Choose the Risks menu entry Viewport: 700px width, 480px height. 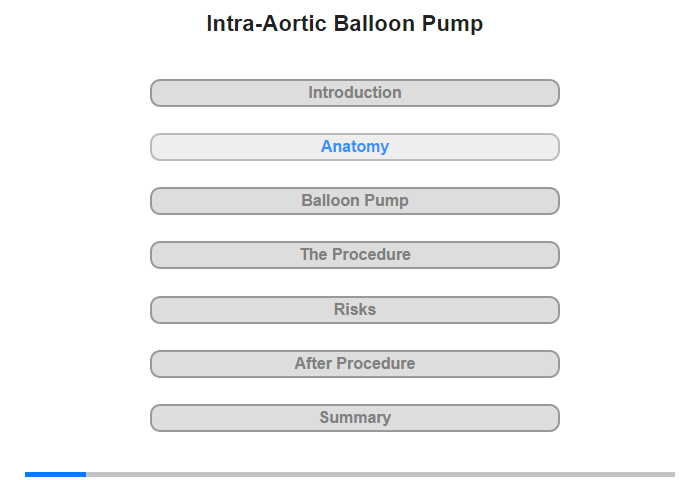tap(355, 310)
